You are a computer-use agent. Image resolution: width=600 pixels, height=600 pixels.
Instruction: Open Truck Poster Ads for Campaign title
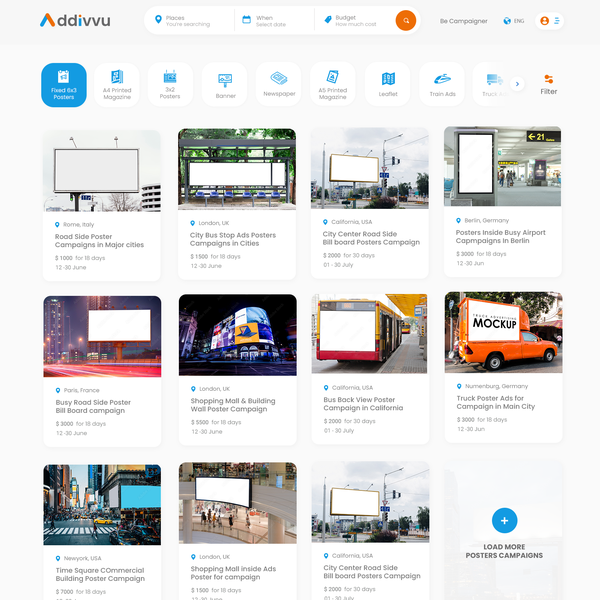(x=496, y=402)
